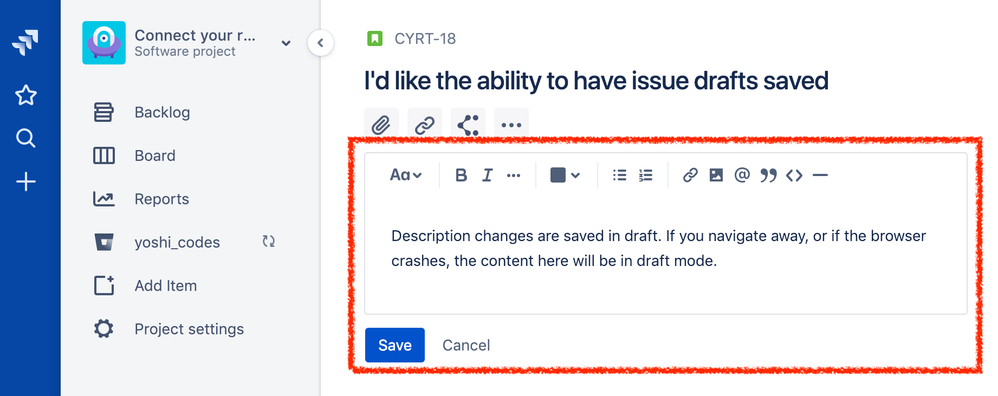Click Add Item in the sidebar
This screenshot has width=998, height=396.
(165, 286)
